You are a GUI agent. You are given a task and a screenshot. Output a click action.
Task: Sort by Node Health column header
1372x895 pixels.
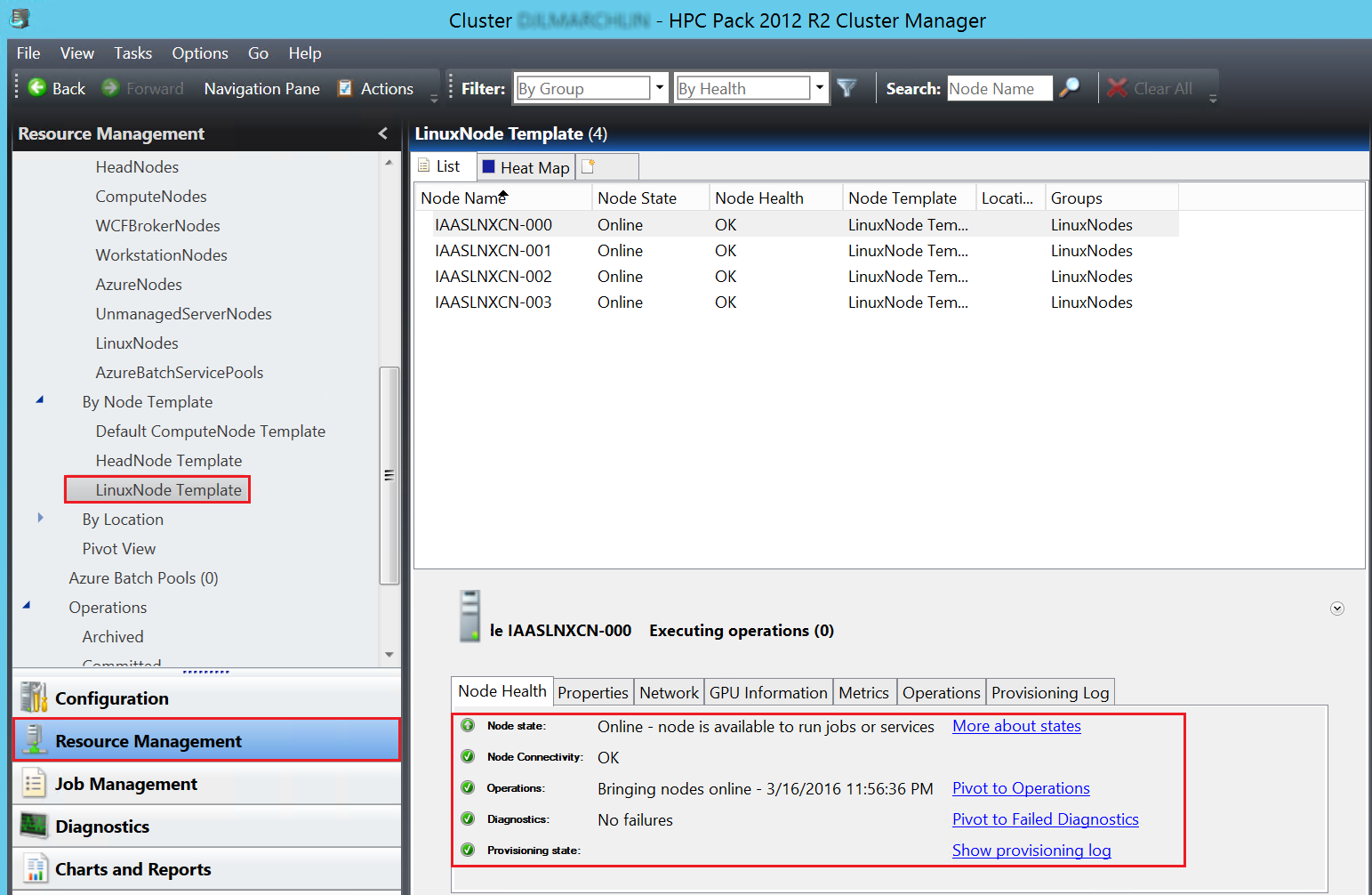tap(775, 198)
